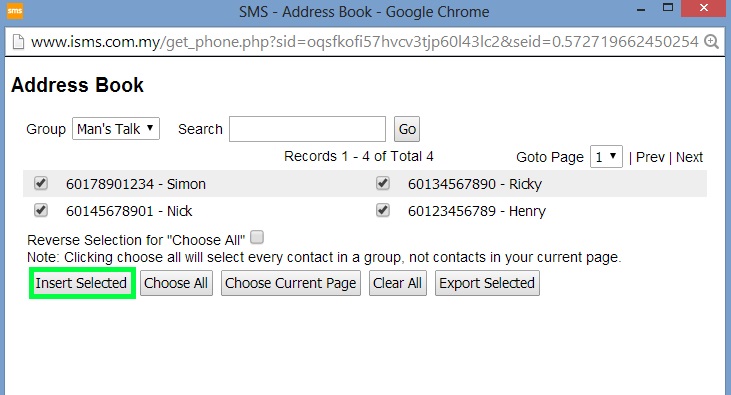
Task: Click the URL text in address bar
Action: (x=365, y=42)
